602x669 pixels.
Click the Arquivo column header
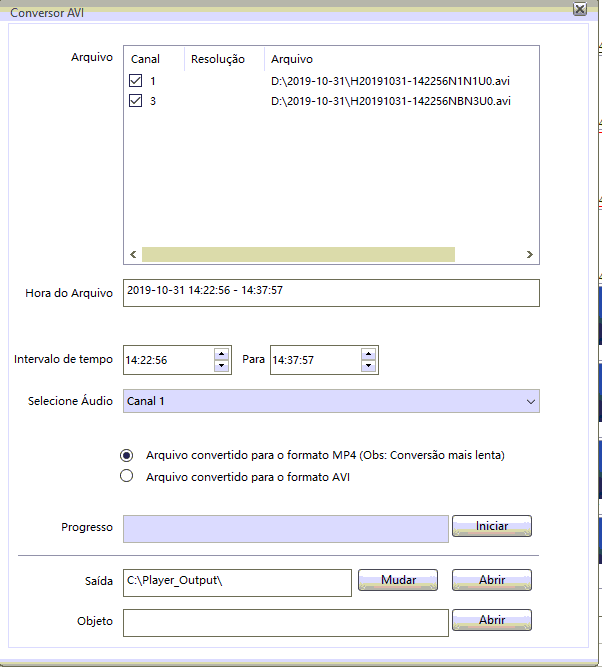(292, 59)
